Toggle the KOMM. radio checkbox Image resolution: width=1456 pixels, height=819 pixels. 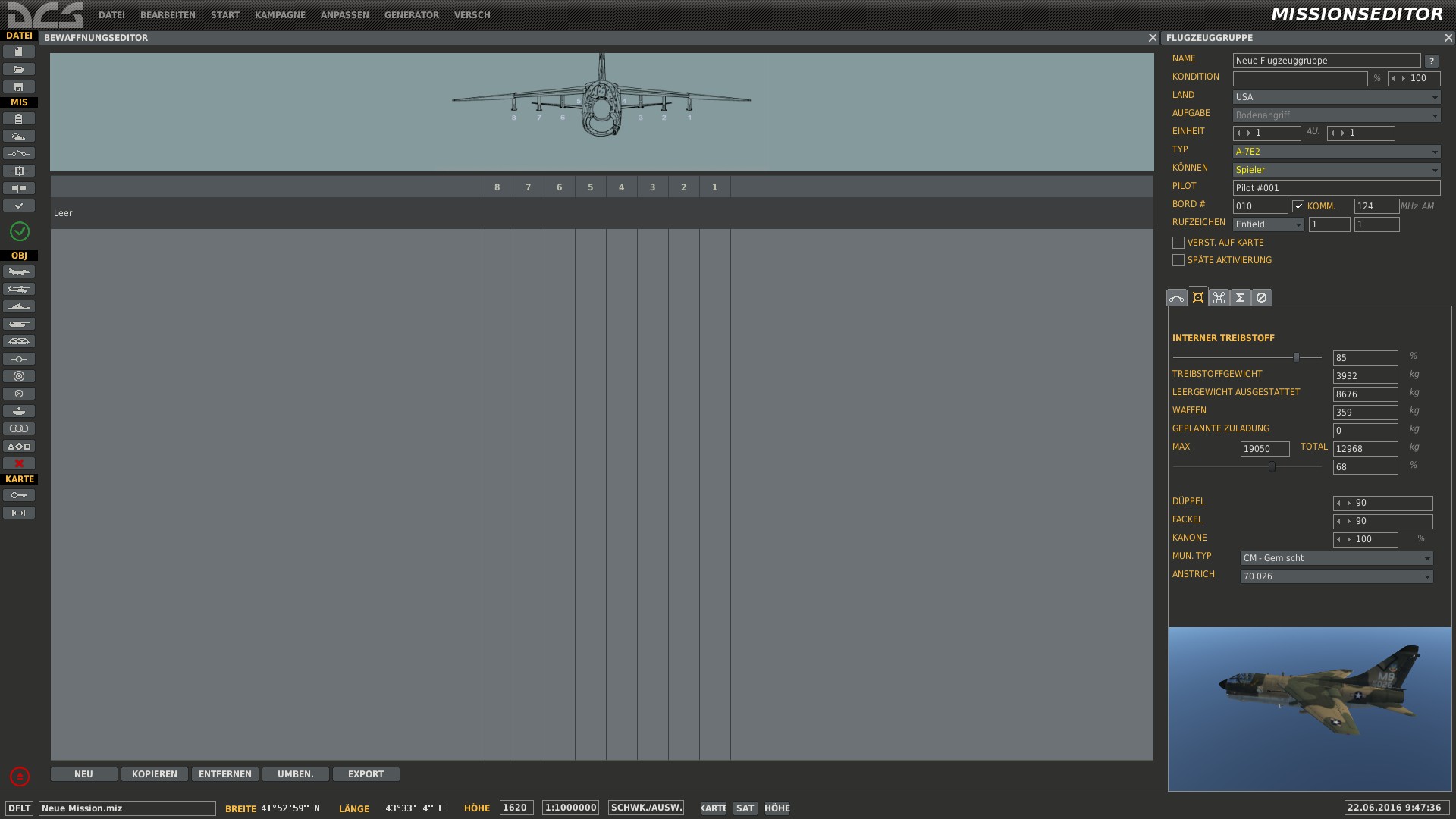coord(1298,206)
